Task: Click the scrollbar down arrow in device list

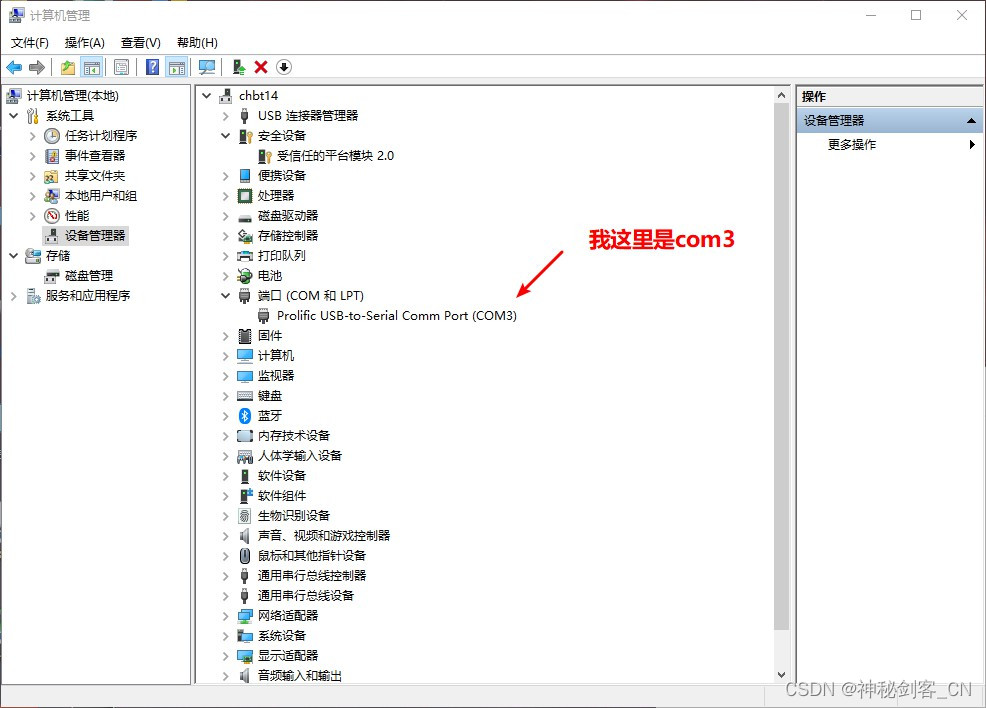Action: click(781, 675)
